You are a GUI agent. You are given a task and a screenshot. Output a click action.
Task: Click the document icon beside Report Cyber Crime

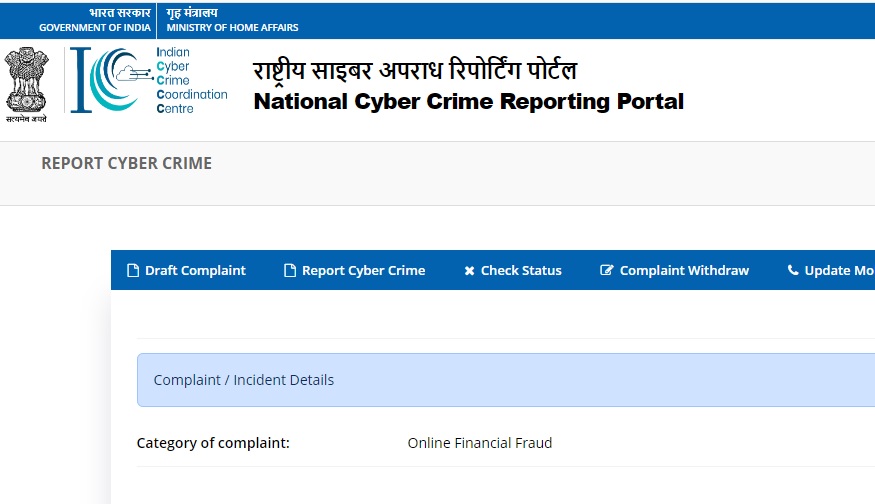(x=290, y=271)
